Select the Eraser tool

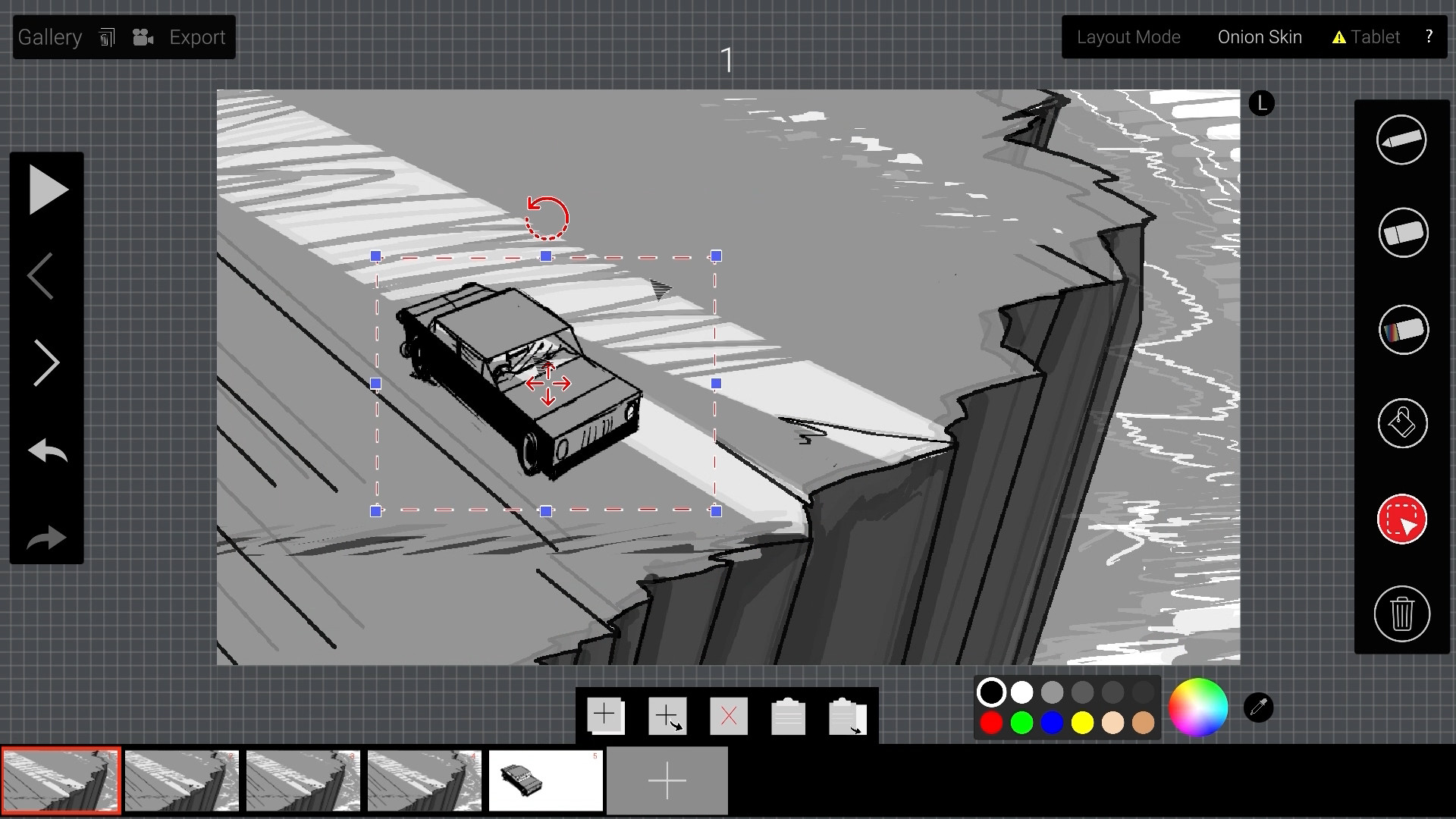[x=1401, y=233]
